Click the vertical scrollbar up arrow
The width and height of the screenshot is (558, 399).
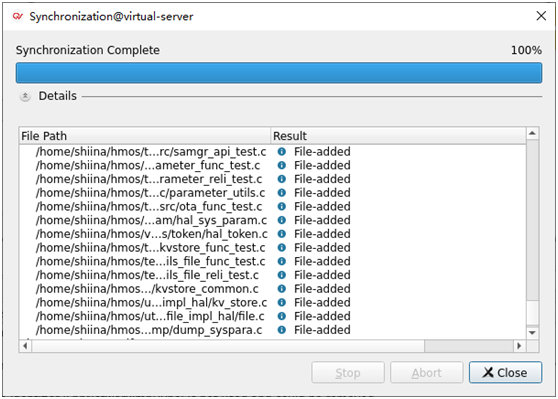point(532,133)
